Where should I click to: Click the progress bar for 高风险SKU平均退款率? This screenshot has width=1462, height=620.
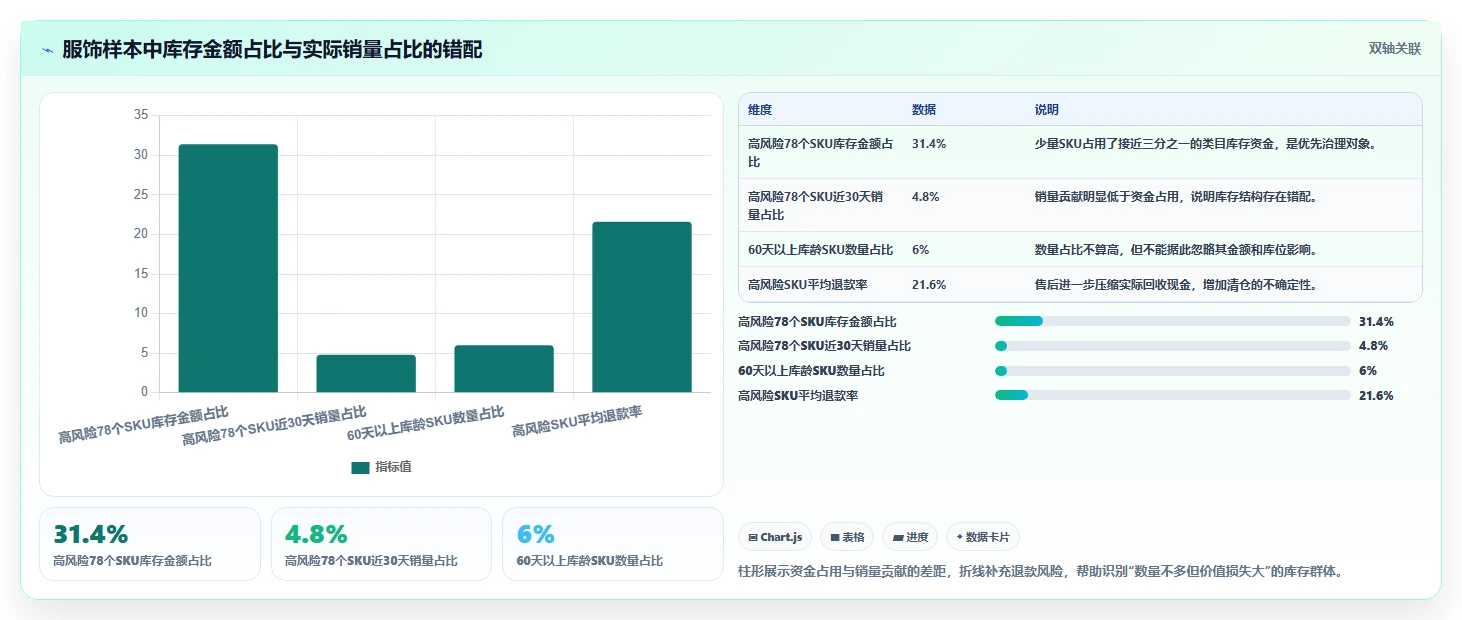click(1173, 396)
